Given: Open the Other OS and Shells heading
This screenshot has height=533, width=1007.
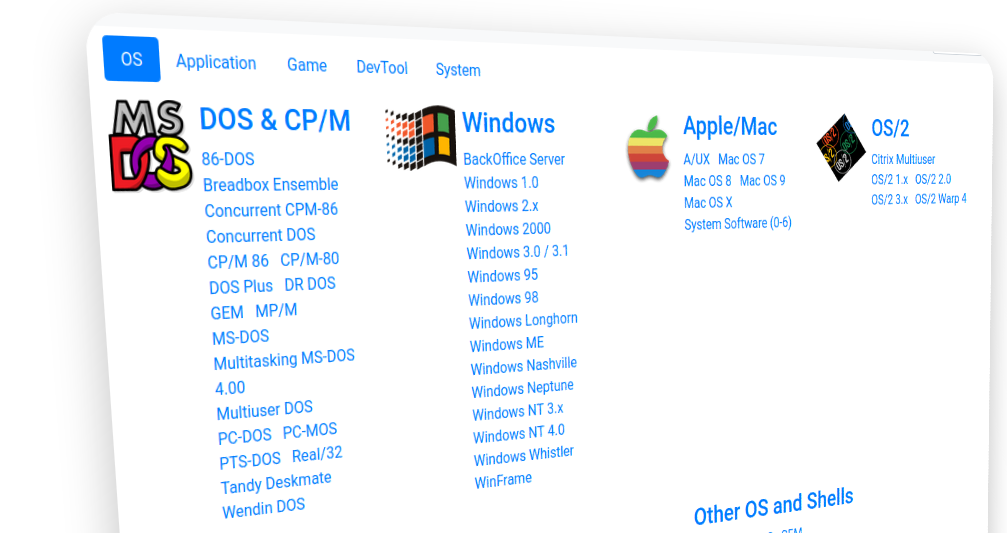Looking at the screenshot, I should 774,506.
